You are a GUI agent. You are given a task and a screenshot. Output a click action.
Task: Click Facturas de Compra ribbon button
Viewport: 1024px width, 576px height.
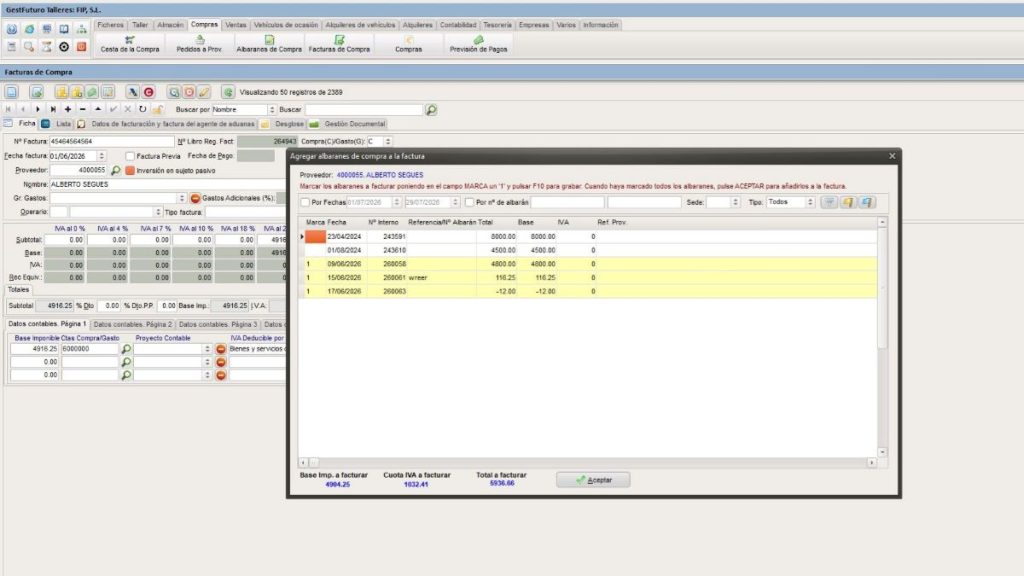coord(339,44)
